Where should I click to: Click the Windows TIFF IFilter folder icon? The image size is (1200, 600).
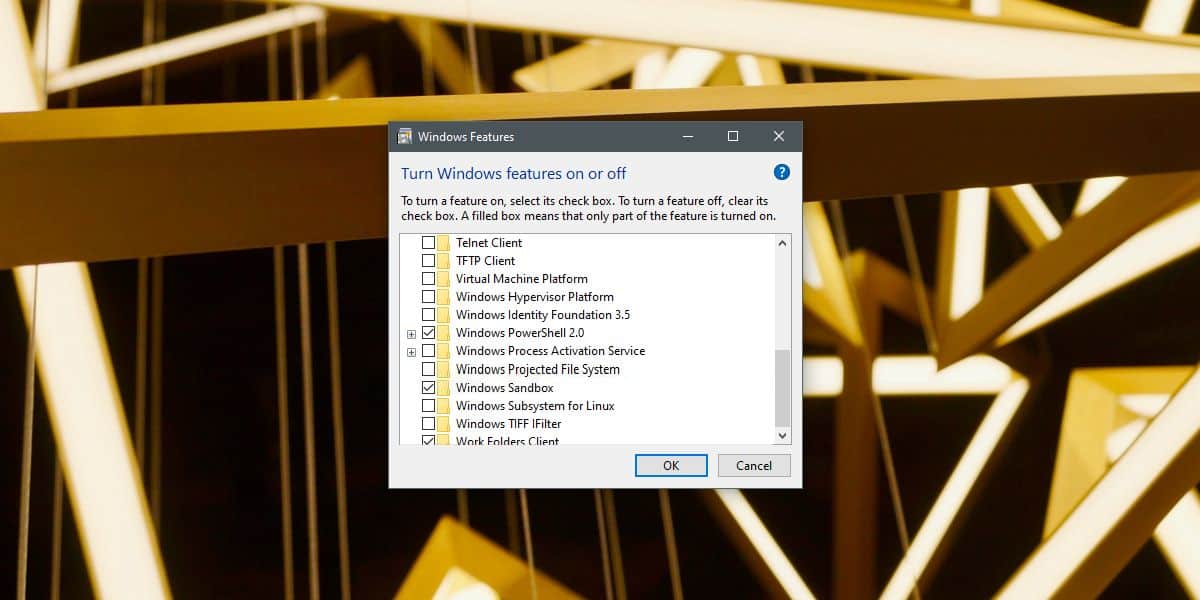(443, 424)
